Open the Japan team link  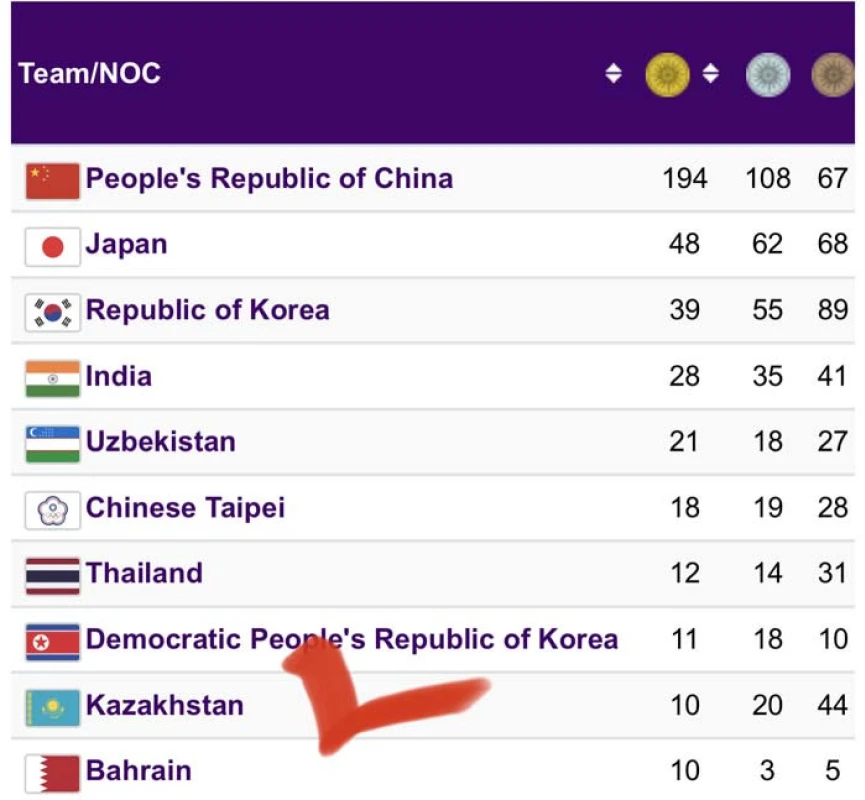[x=126, y=245]
